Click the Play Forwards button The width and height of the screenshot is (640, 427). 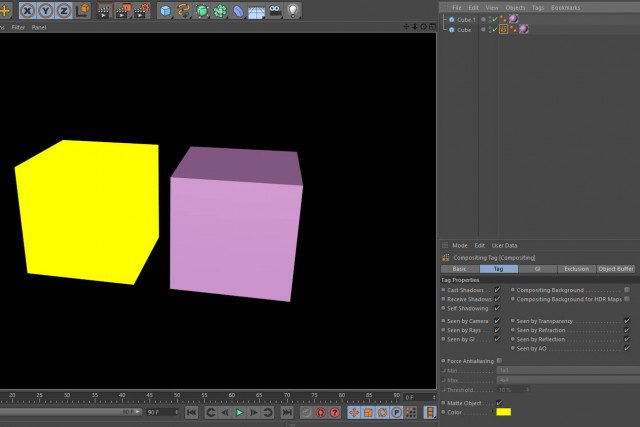click(240, 412)
